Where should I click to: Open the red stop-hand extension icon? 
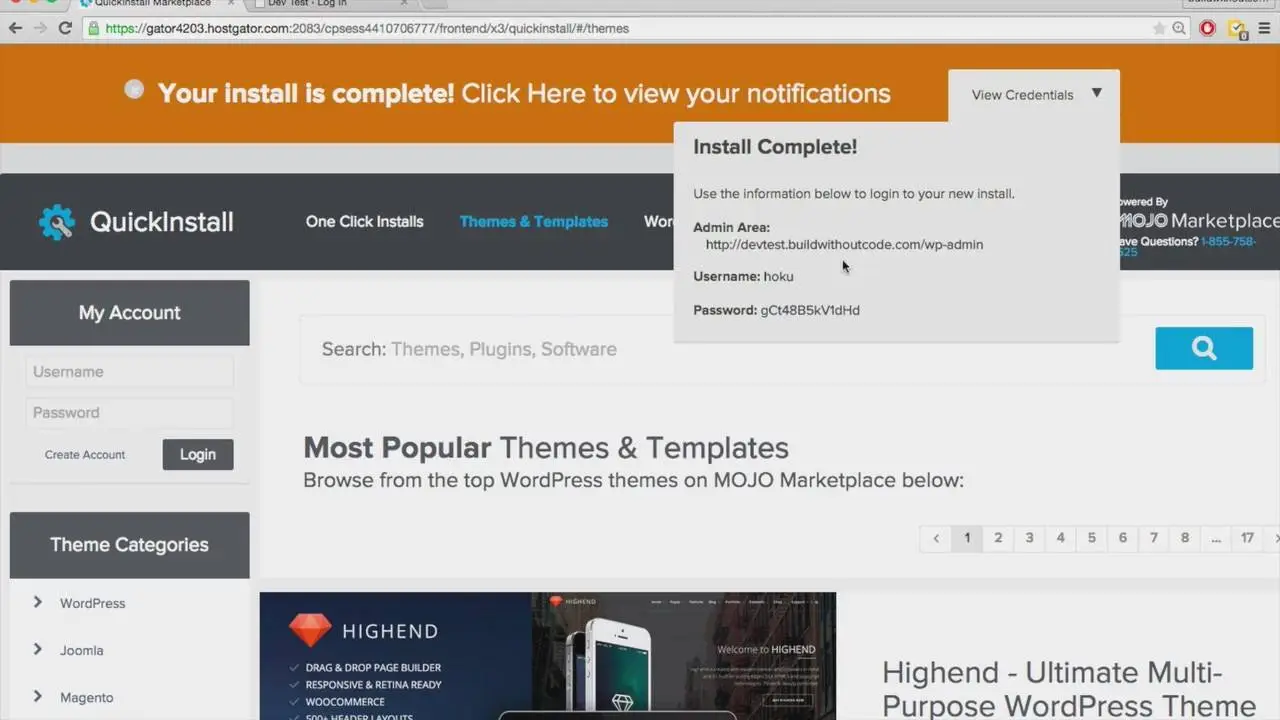(1207, 28)
